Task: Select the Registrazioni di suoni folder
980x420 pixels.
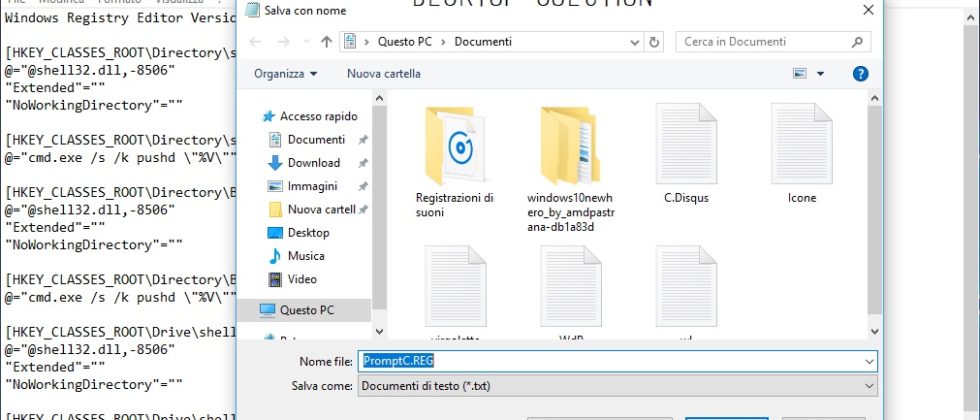Action: pyautogui.click(x=456, y=162)
